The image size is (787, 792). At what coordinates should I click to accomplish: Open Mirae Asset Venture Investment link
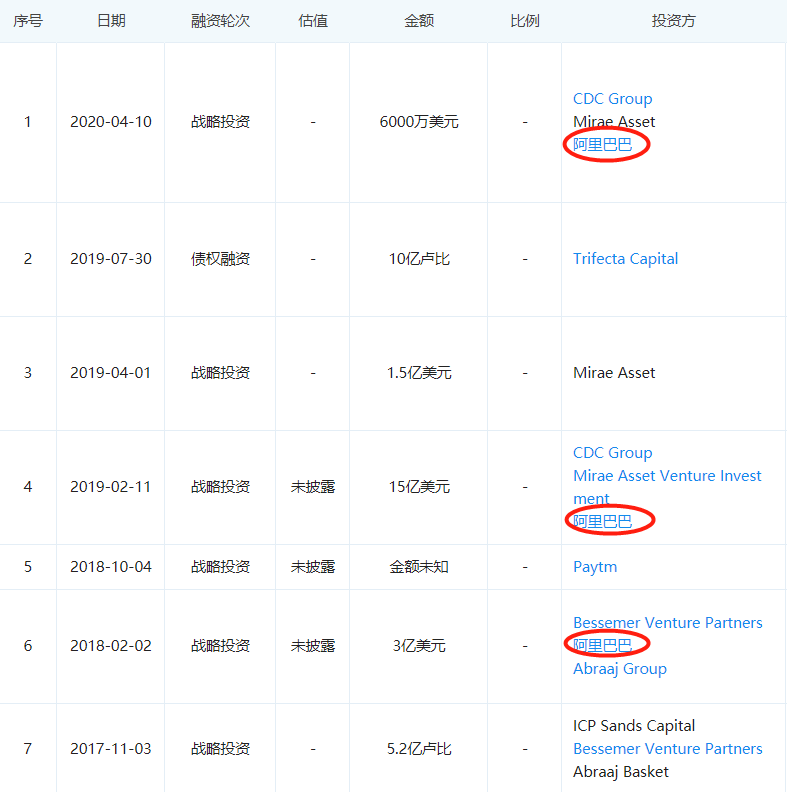[667, 487]
